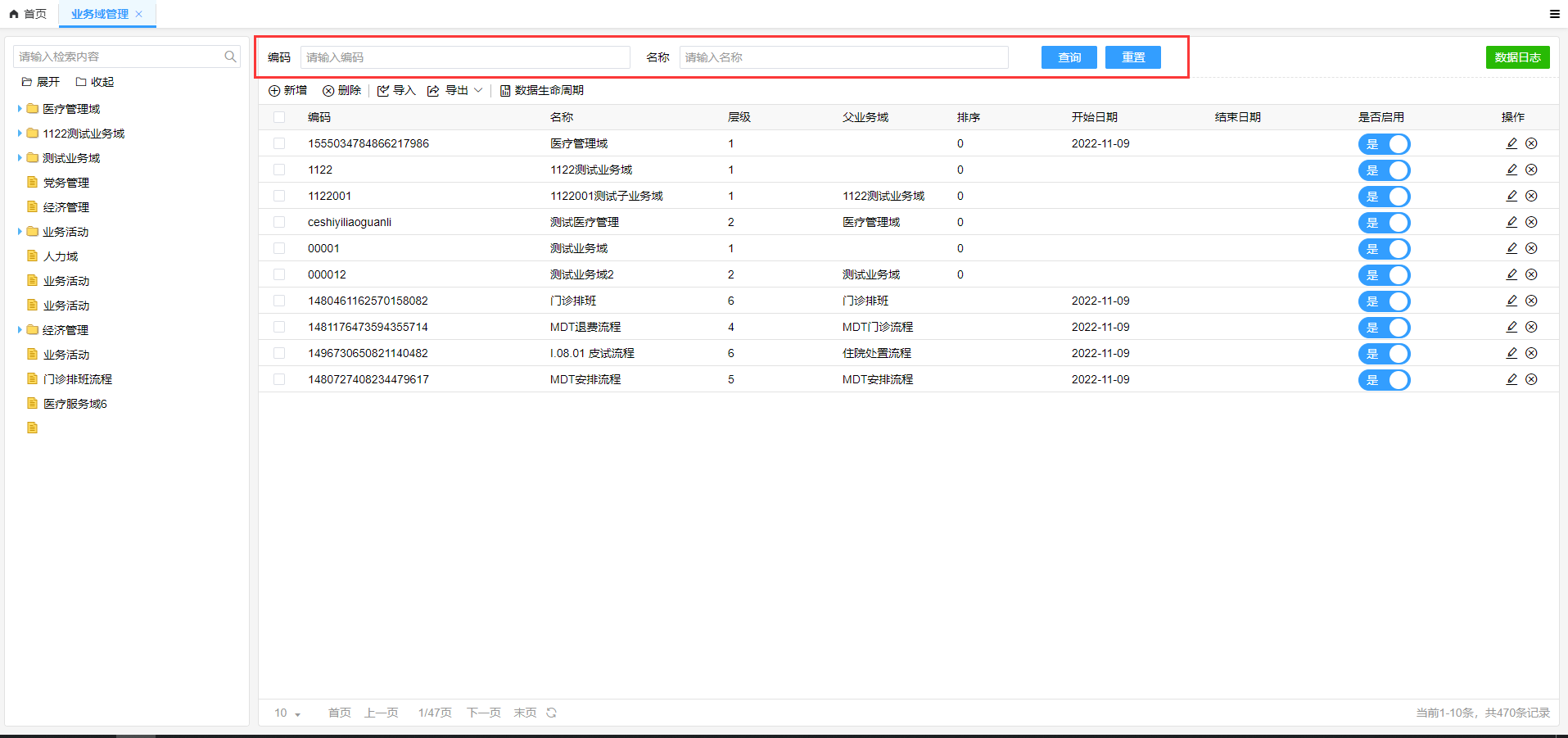This screenshot has width=1568, height=738.
Task: Click 导入 import toolbar button
Action: (396, 90)
